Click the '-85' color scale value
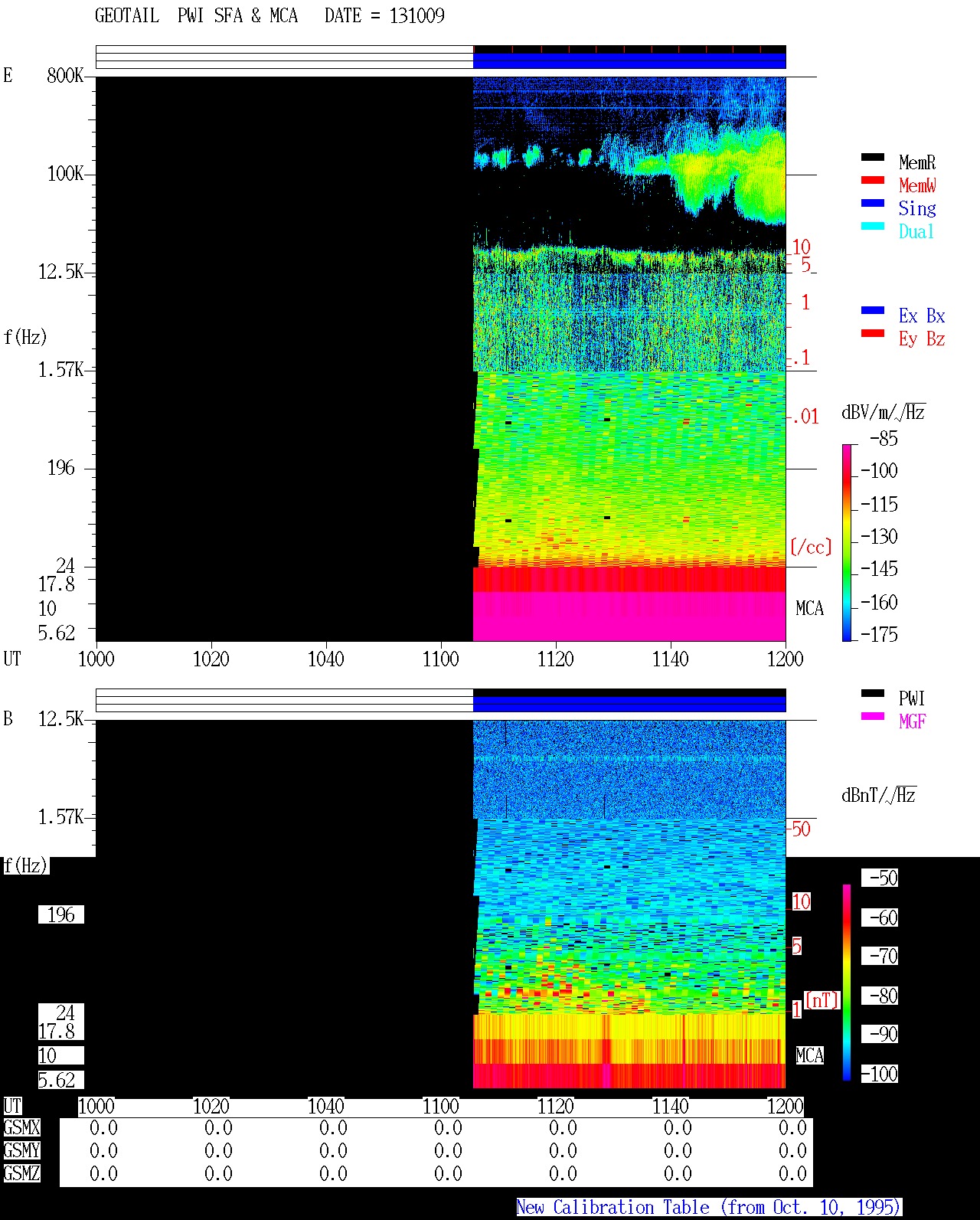The height and width of the screenshot is (1220, 980). tap(884, 439)
